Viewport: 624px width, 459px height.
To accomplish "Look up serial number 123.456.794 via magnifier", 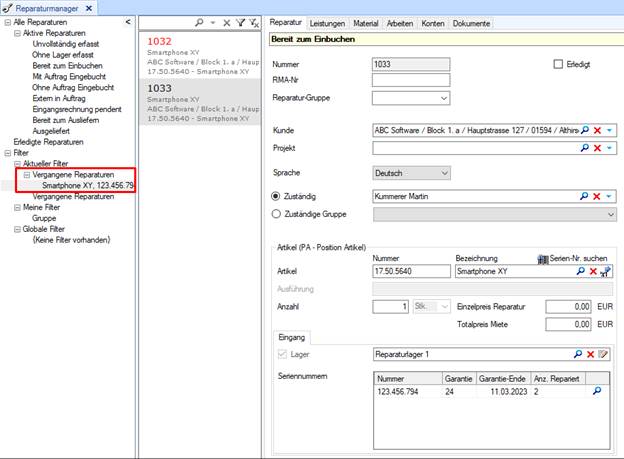I will [597, 391].
